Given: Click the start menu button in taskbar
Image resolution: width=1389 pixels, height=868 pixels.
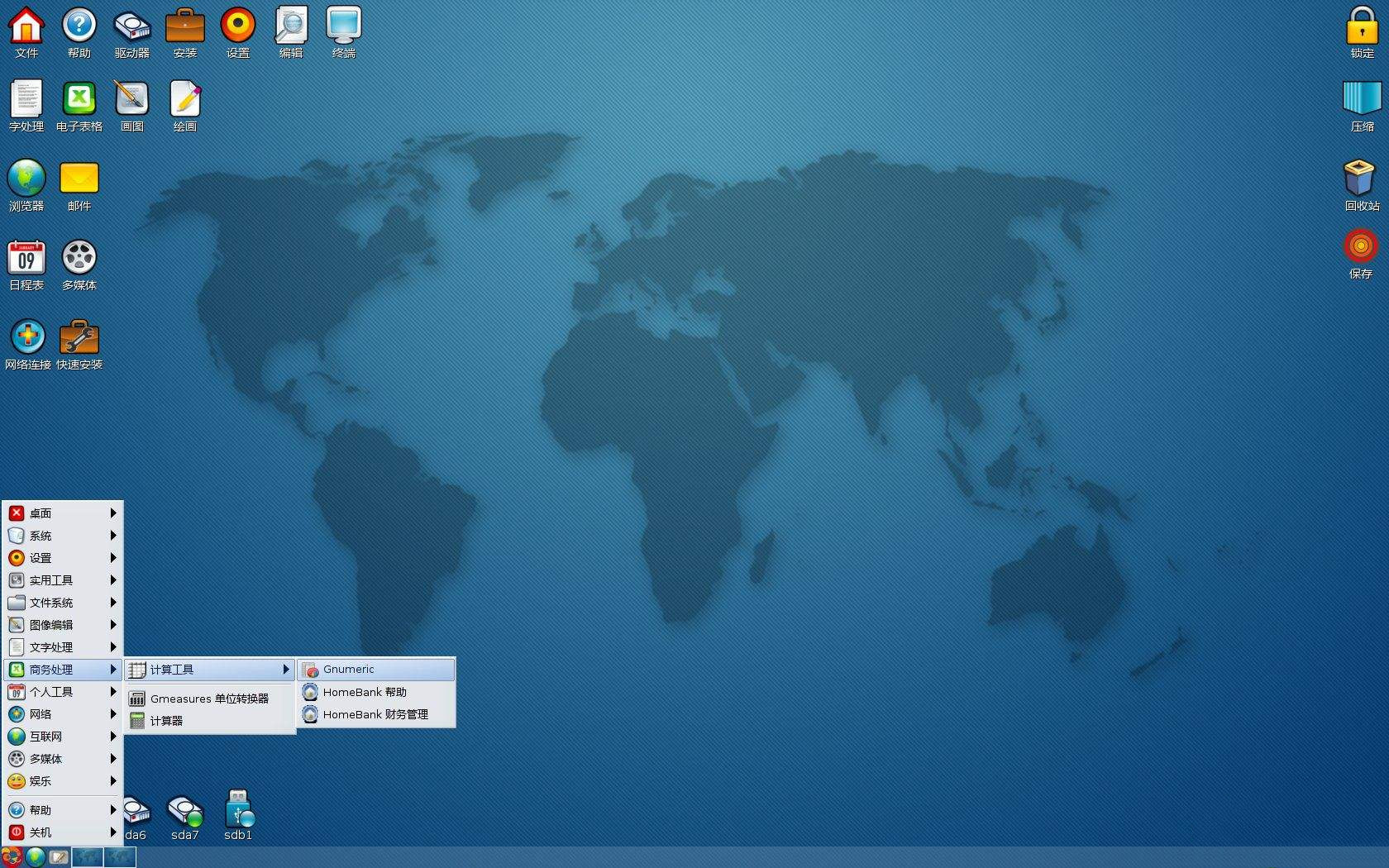Looking at the screenshot, I should click(x=12, y=857).
